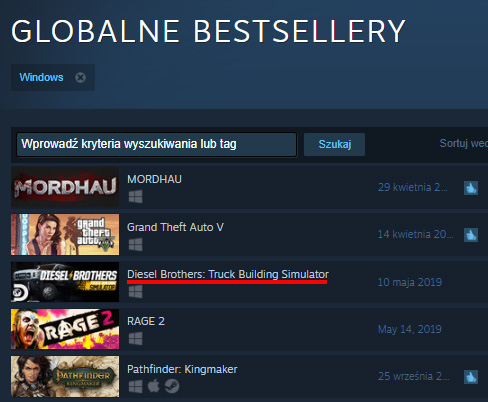Viewport: 488px width, 402px height.
Task: Click Windows icon under Grand Theft Auto V
Action: tap(135, 244)
